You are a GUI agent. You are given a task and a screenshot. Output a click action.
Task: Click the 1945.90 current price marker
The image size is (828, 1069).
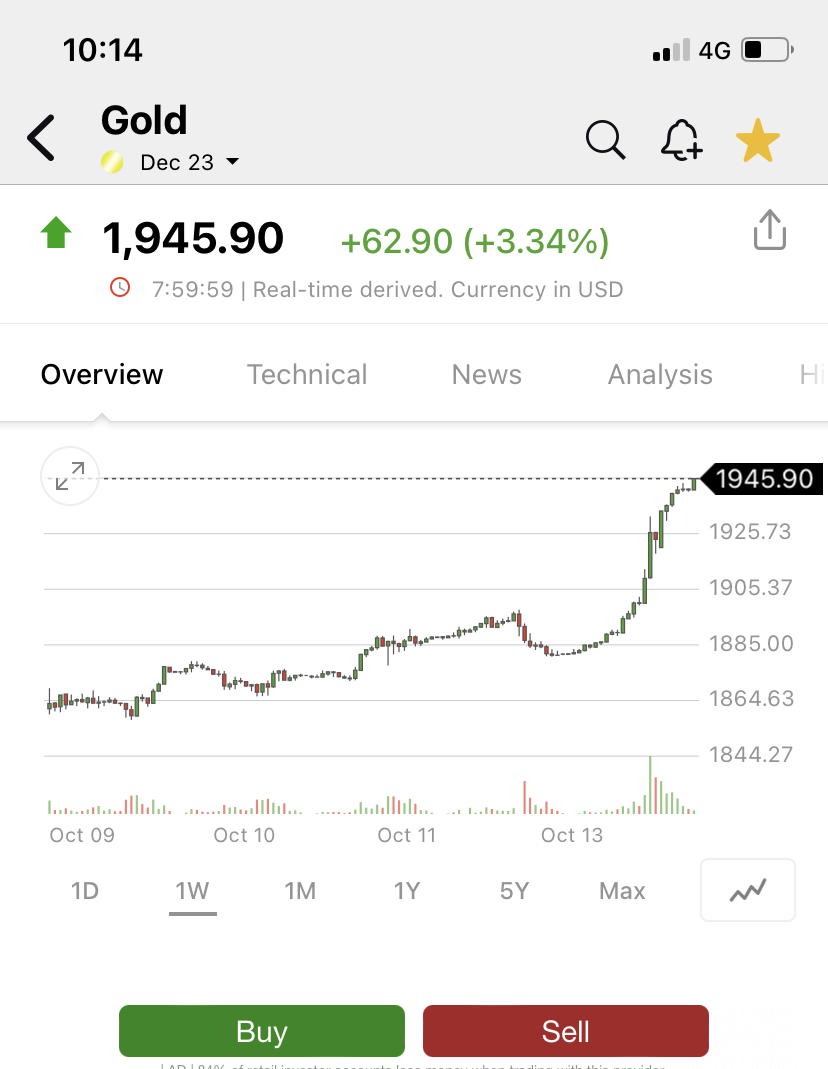point(762,479)
